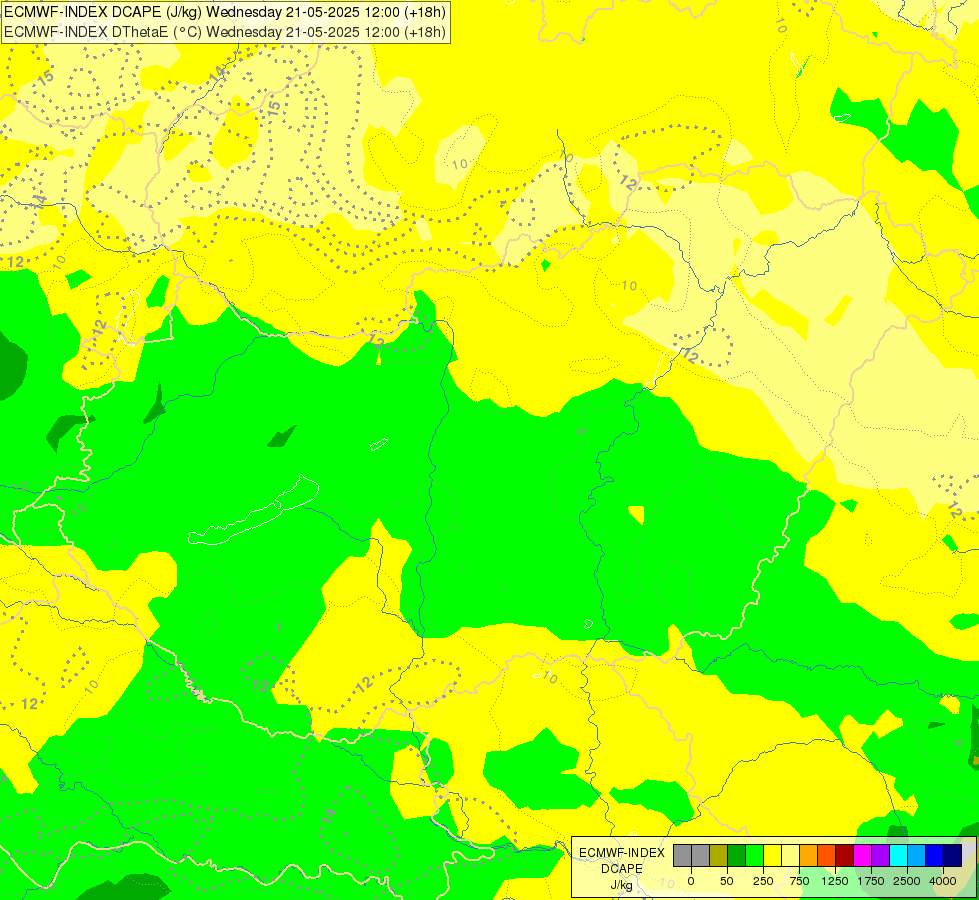
Task: Click the '4000' legend scale label
Action: [943, 881]
